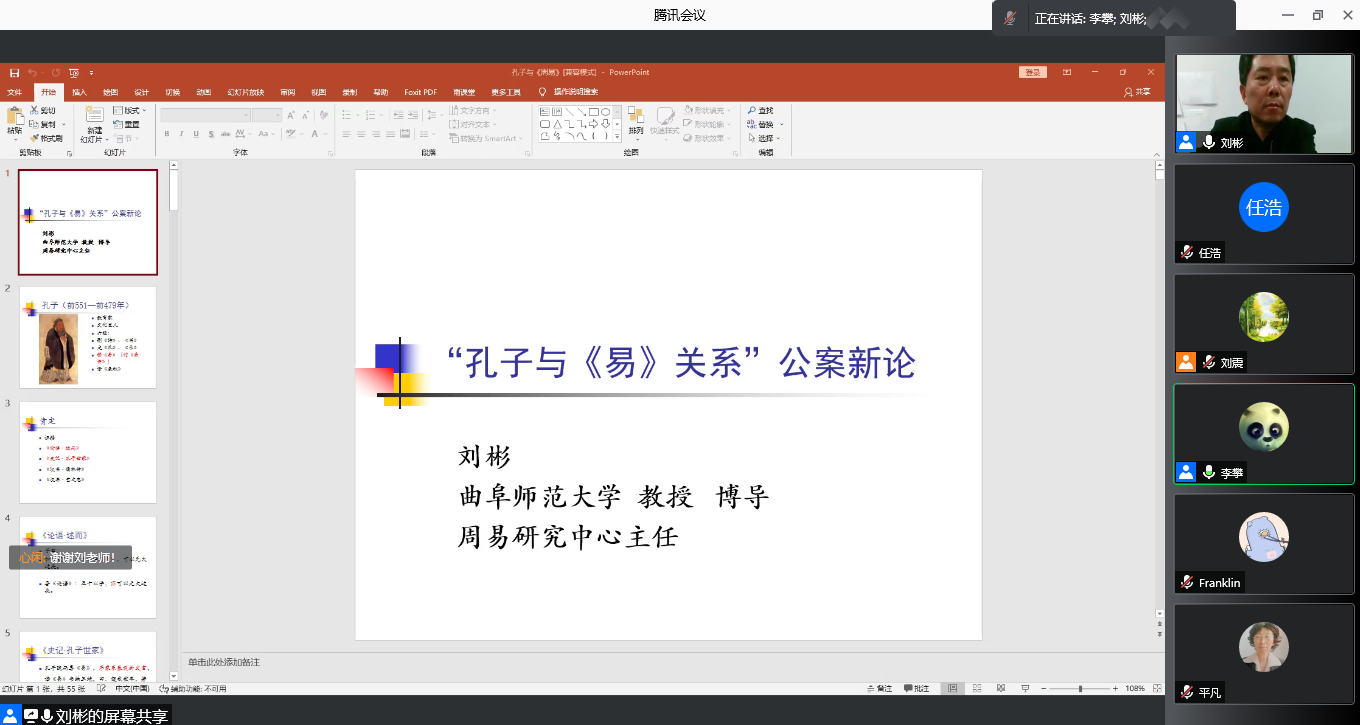The width and height of the screenshot is (1360, 725).
Task: Select slide 2 thumbnail about 孔子
Action: click(88, 337)
